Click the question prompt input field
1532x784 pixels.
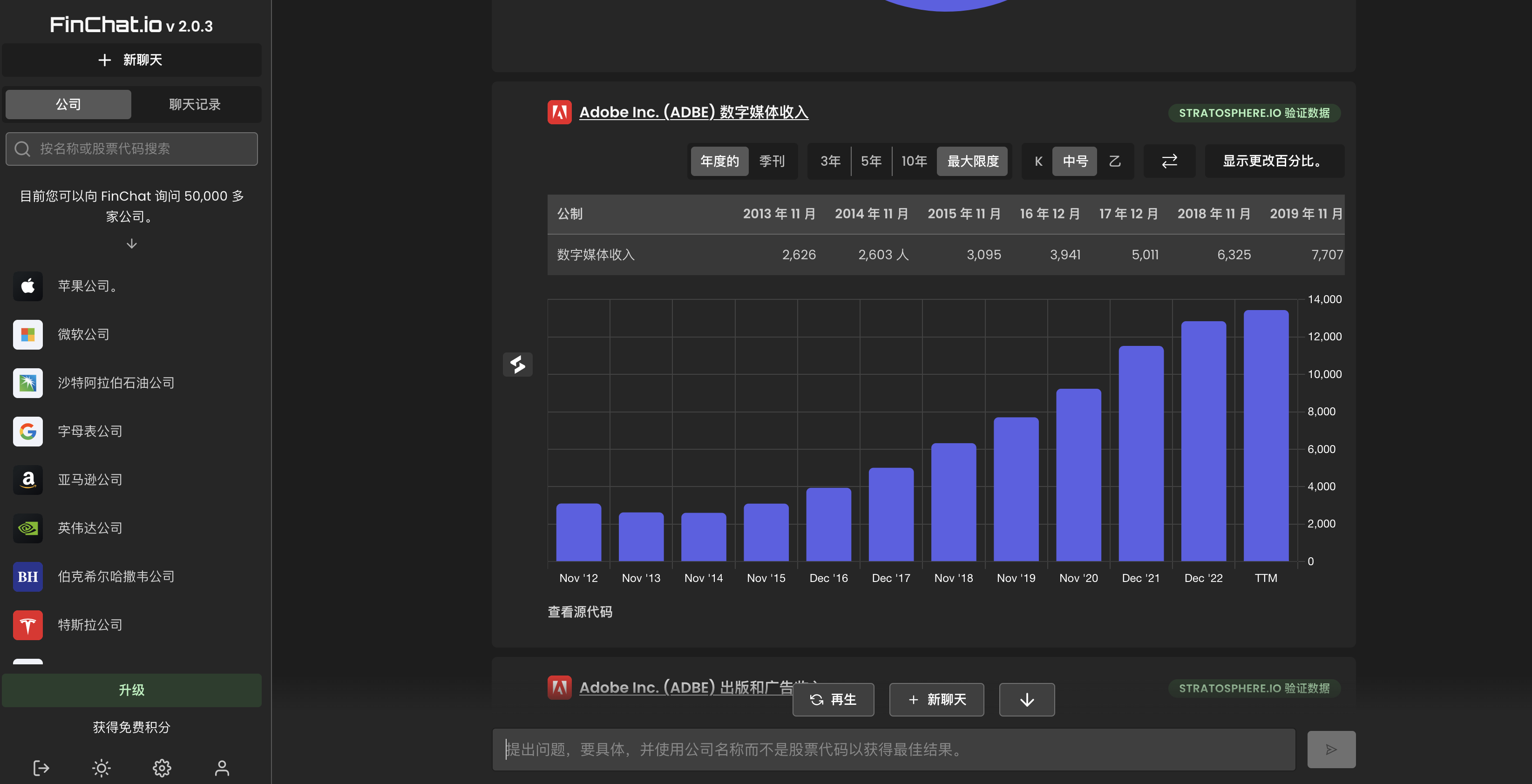893,750
